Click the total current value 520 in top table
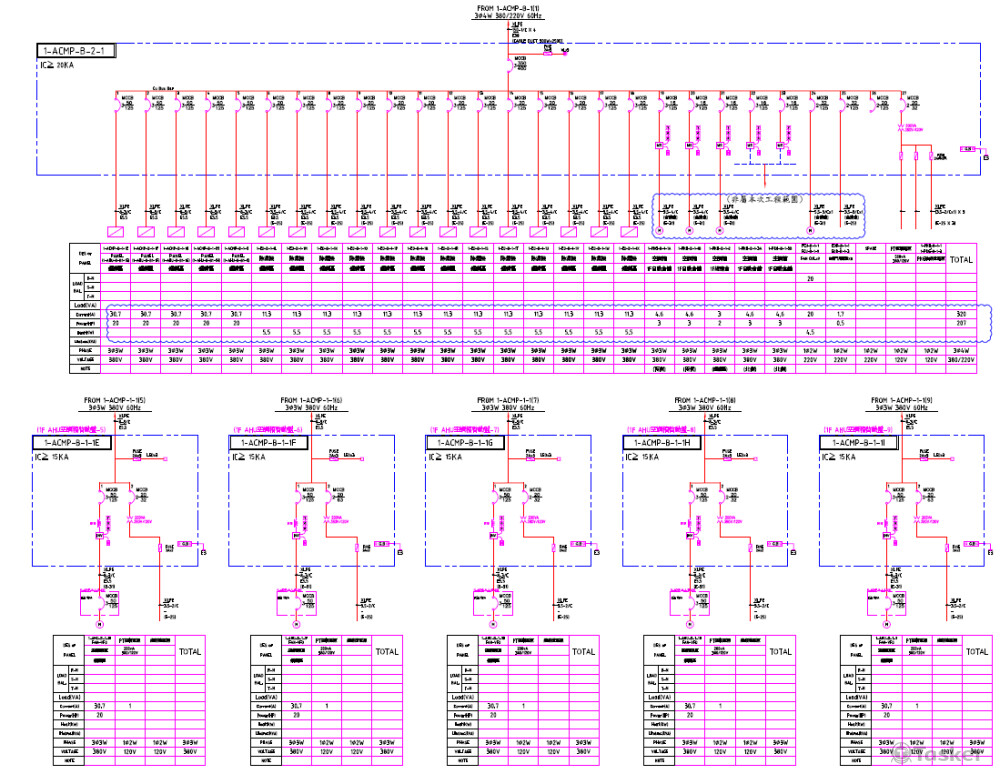The height and width of the screenshot is (774, 1000). coord(961,313)
